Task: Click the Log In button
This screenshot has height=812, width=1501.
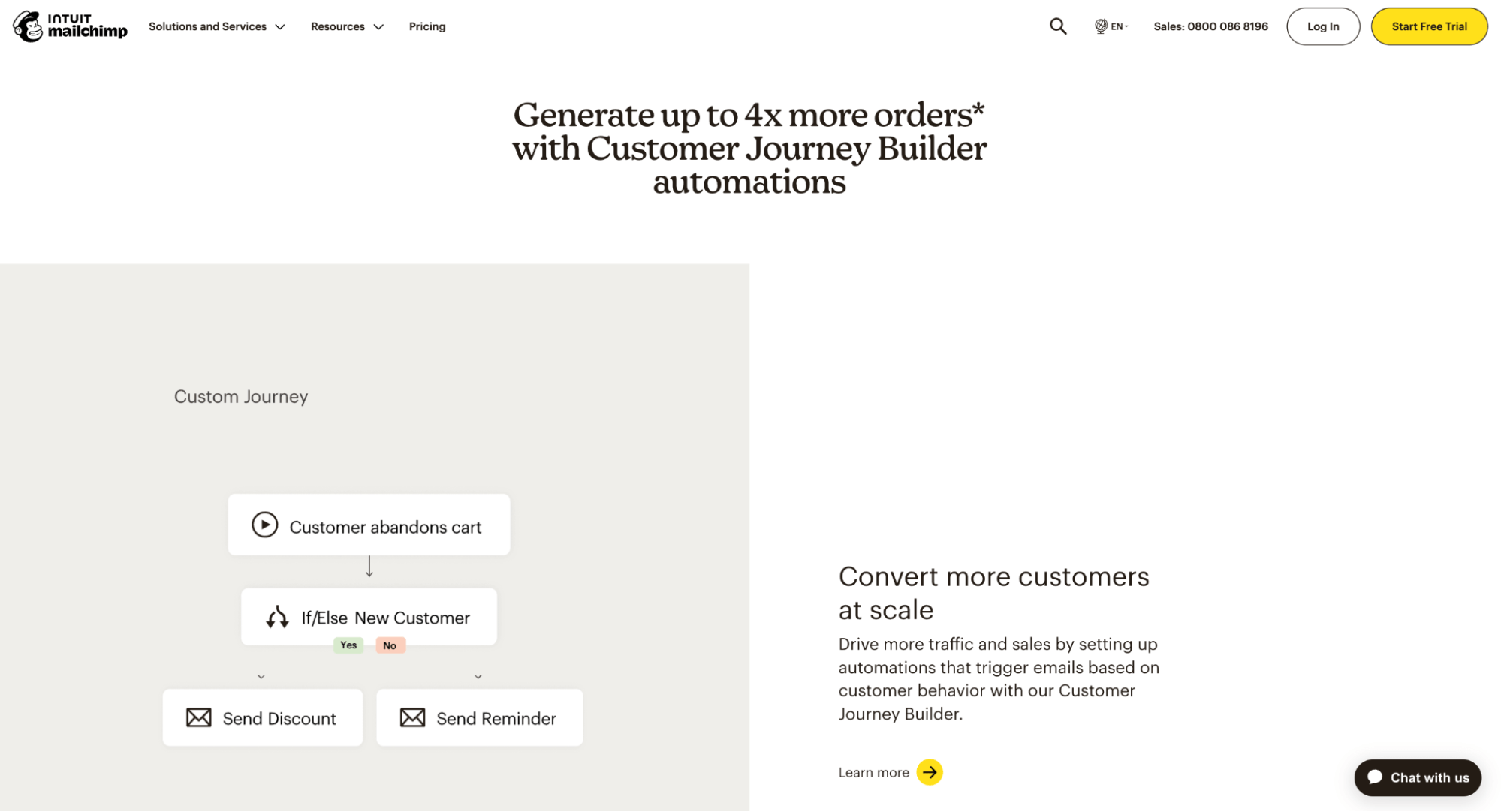Action: click(1323, 26)
